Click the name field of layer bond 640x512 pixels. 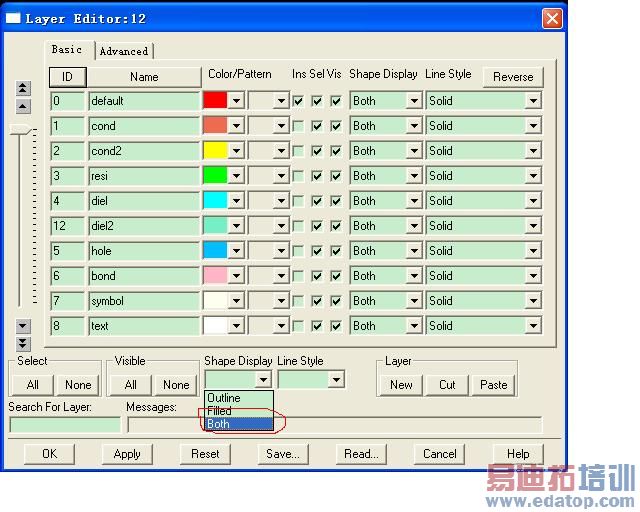tap(144, 276)
